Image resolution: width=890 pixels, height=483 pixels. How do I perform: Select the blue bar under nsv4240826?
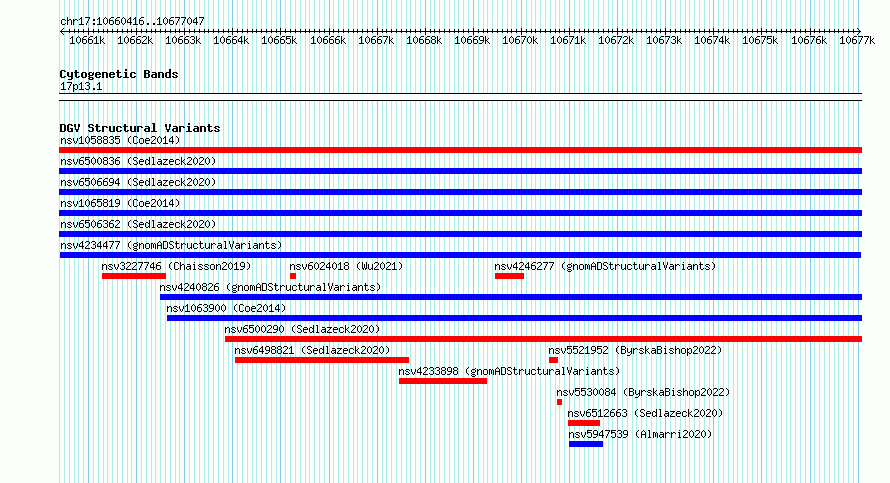(x=511, y=297)
